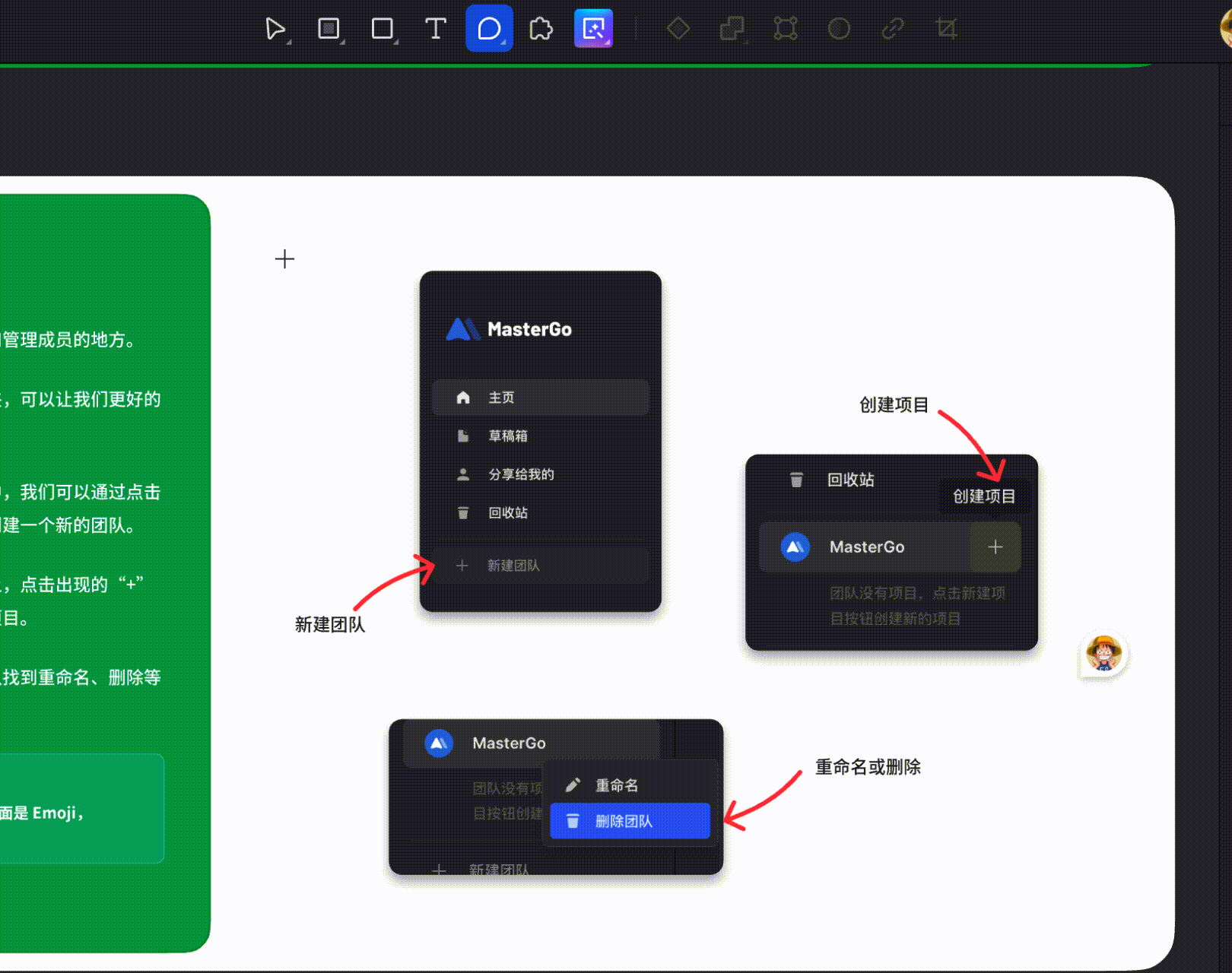Click the Component diamond icon
This screenshot has width=1232, height=973.
(x=678, y=29)
